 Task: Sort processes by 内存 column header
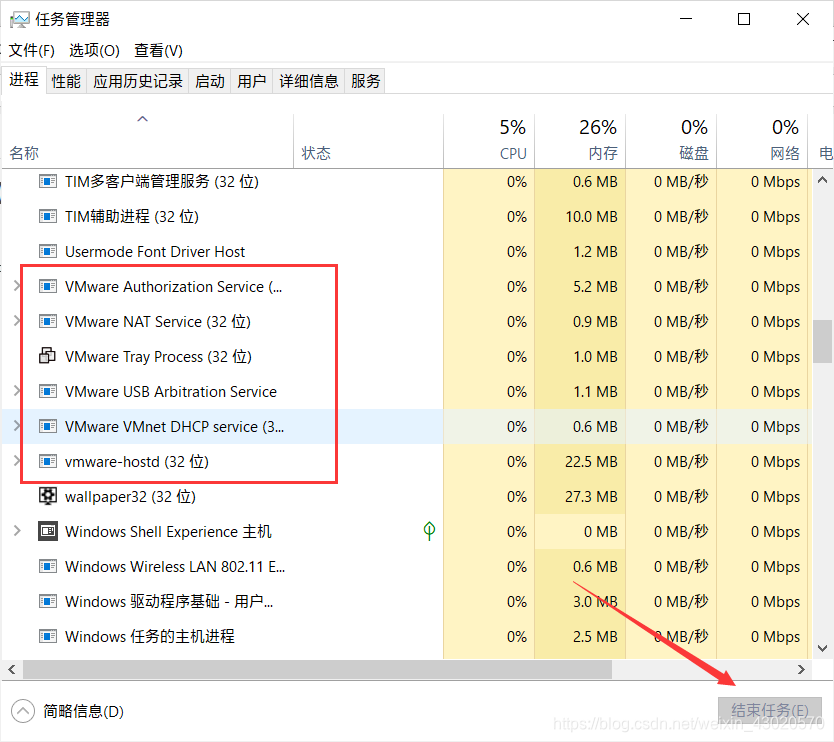580,141
